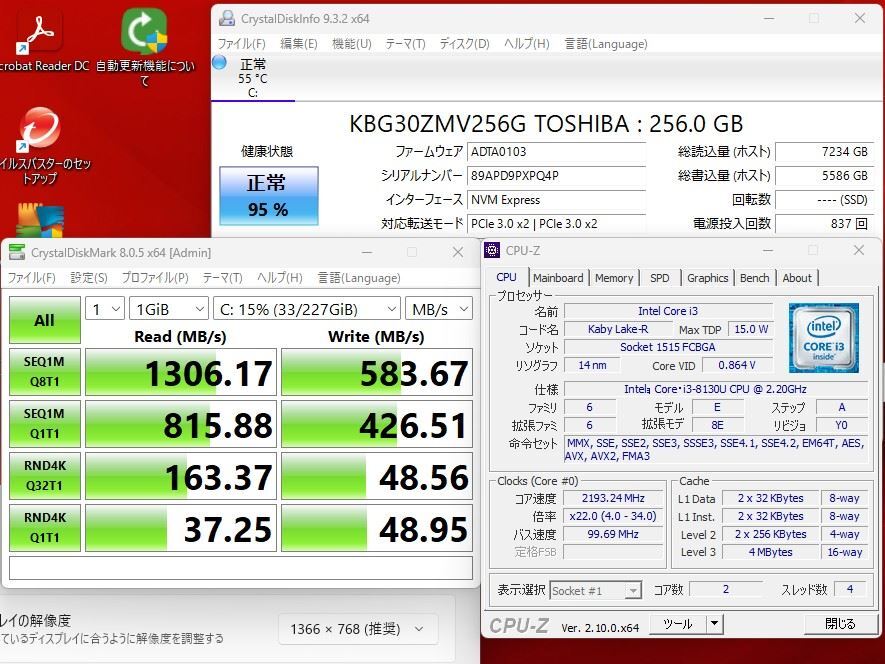Click the CPU-Z title bar icon

coord(492,250)
